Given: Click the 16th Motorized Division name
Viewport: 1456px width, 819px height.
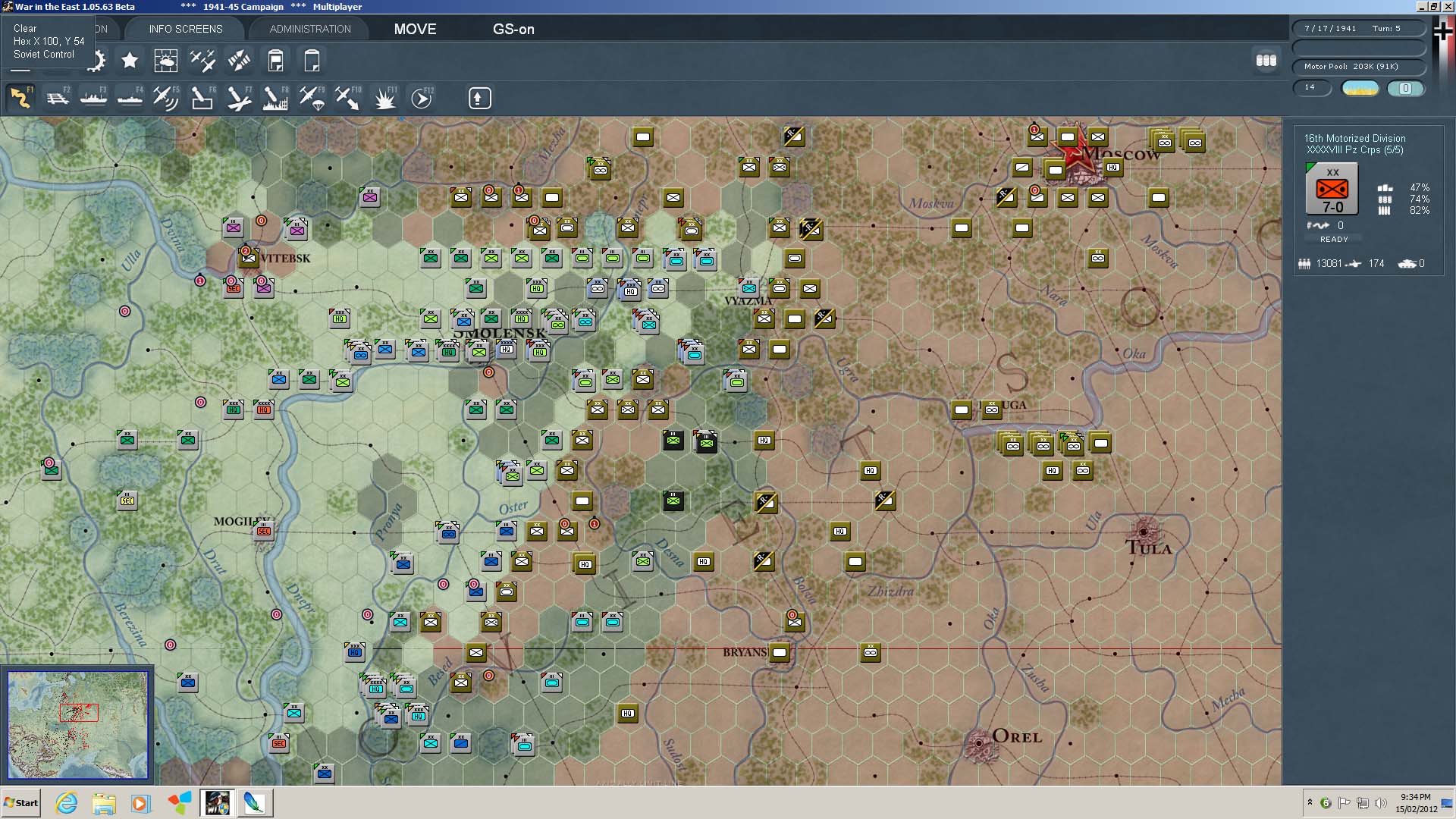Looking at the screenshot, I should [x=1354, y=138].
